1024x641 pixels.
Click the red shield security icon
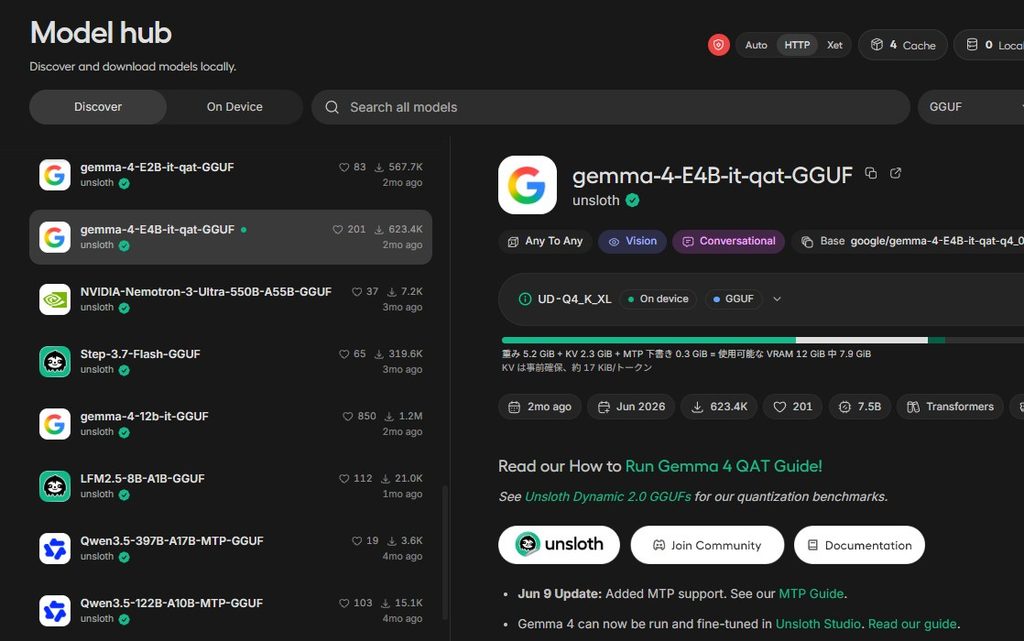[x=718, y=45]
